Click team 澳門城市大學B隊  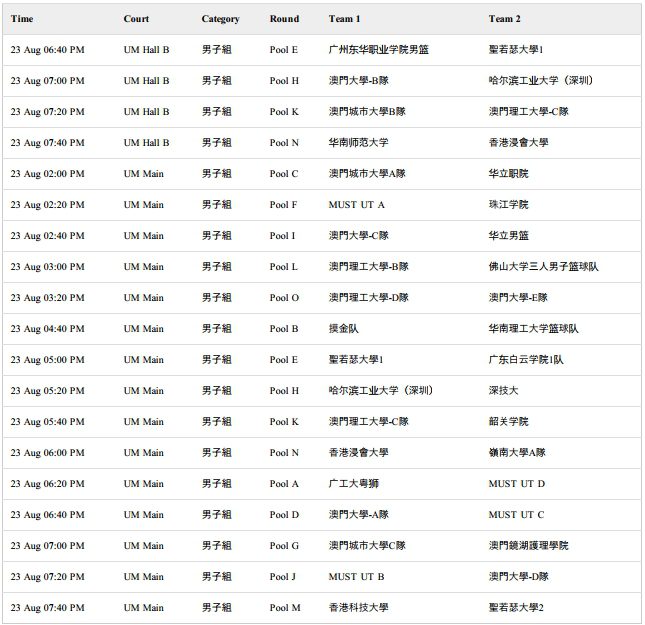[367, 112]
